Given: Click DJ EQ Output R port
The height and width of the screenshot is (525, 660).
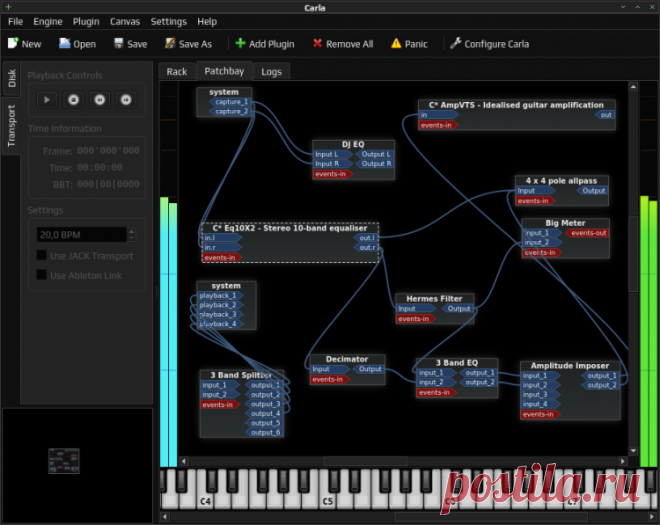Looking at the screenshot, I should point(375,164).
